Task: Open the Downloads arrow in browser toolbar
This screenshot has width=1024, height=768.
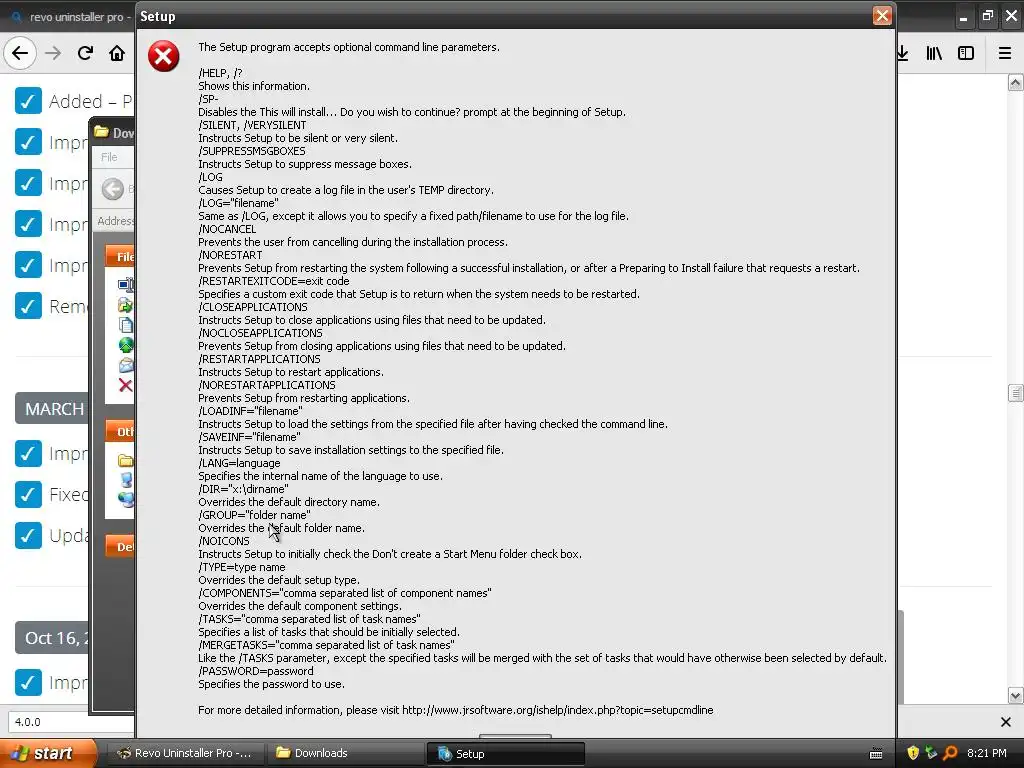Action: (903, 54)
